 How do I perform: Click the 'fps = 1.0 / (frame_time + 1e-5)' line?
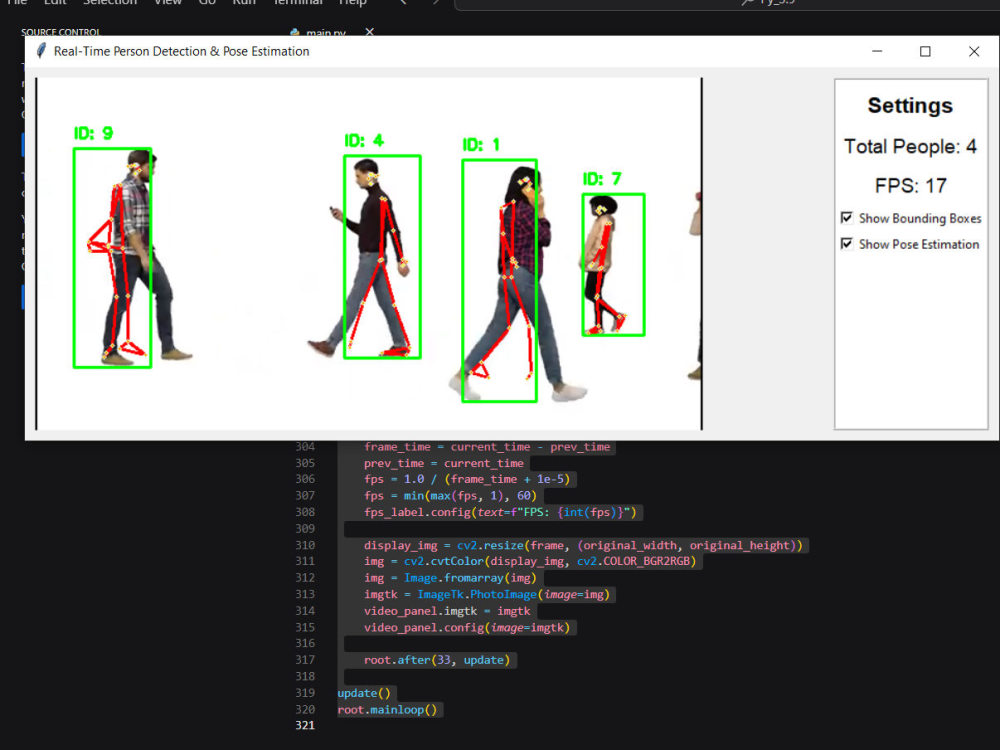(467, 479)
